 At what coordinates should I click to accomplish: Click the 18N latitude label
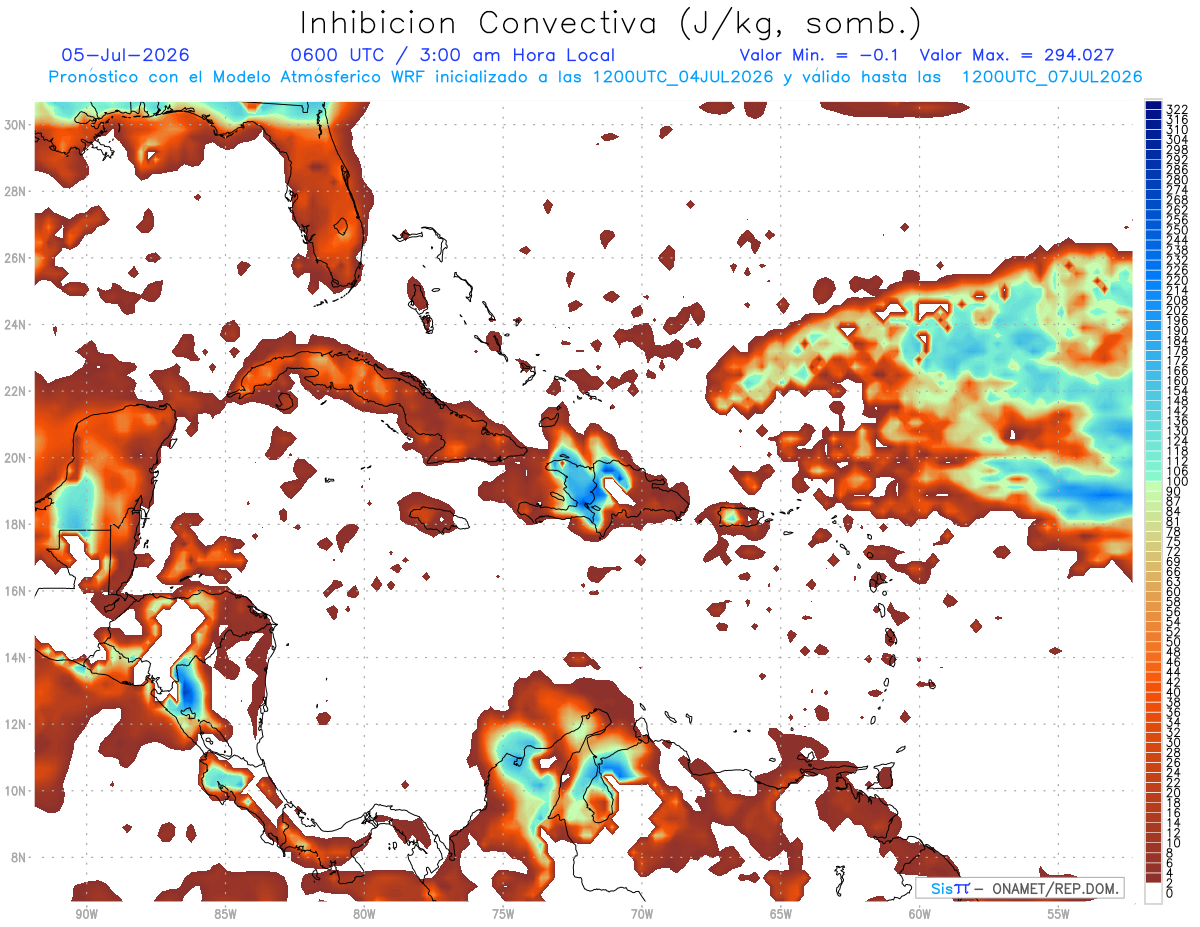[x=14, y=524]
